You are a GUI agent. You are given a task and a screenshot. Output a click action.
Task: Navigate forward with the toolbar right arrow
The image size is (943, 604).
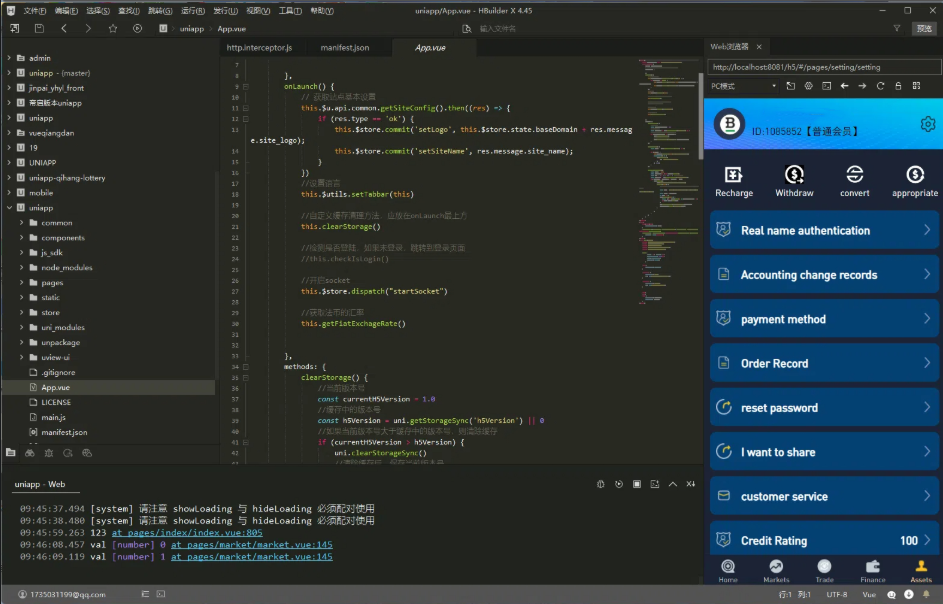88,28
